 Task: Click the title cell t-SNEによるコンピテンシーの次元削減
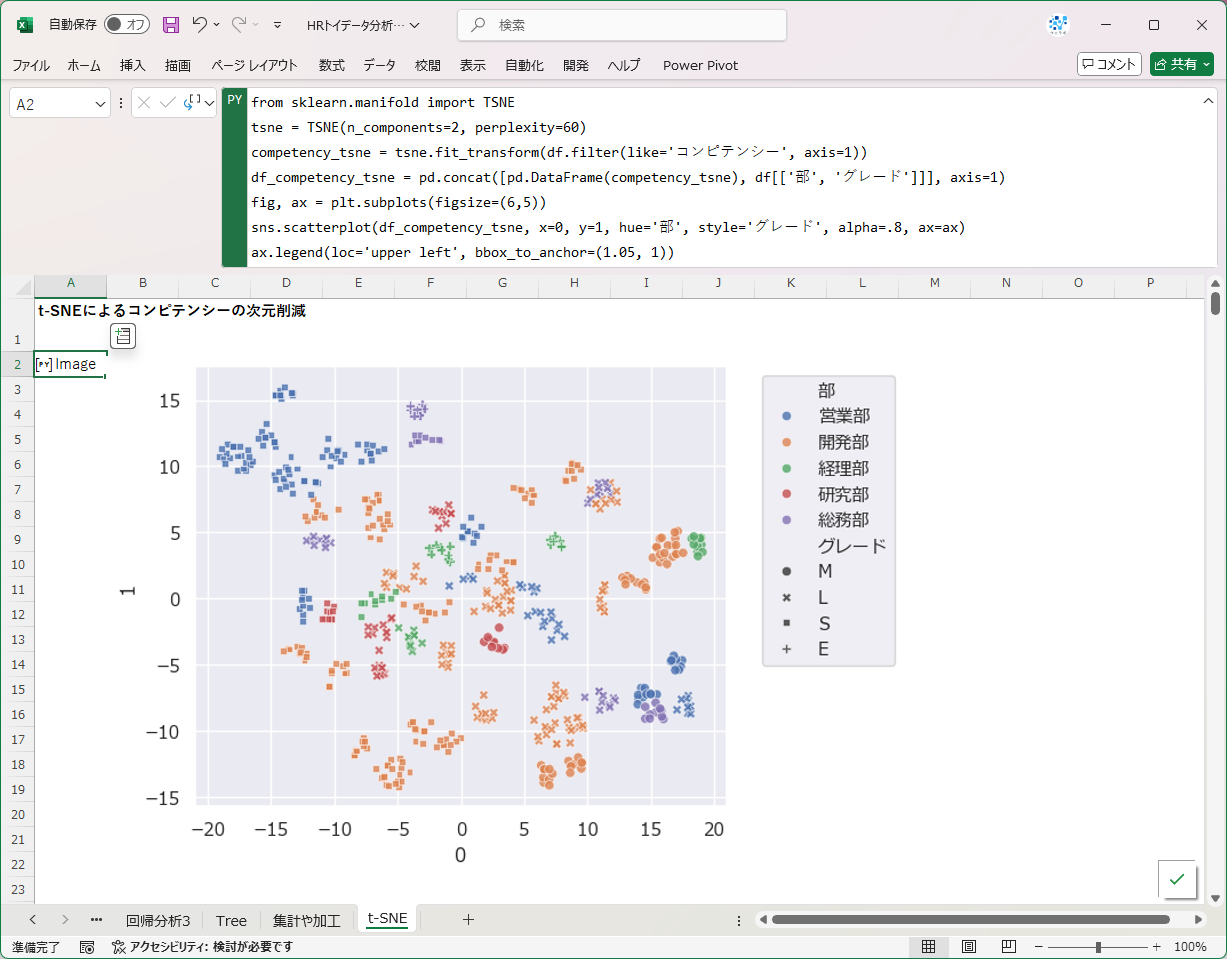click(x=171, y=310)
